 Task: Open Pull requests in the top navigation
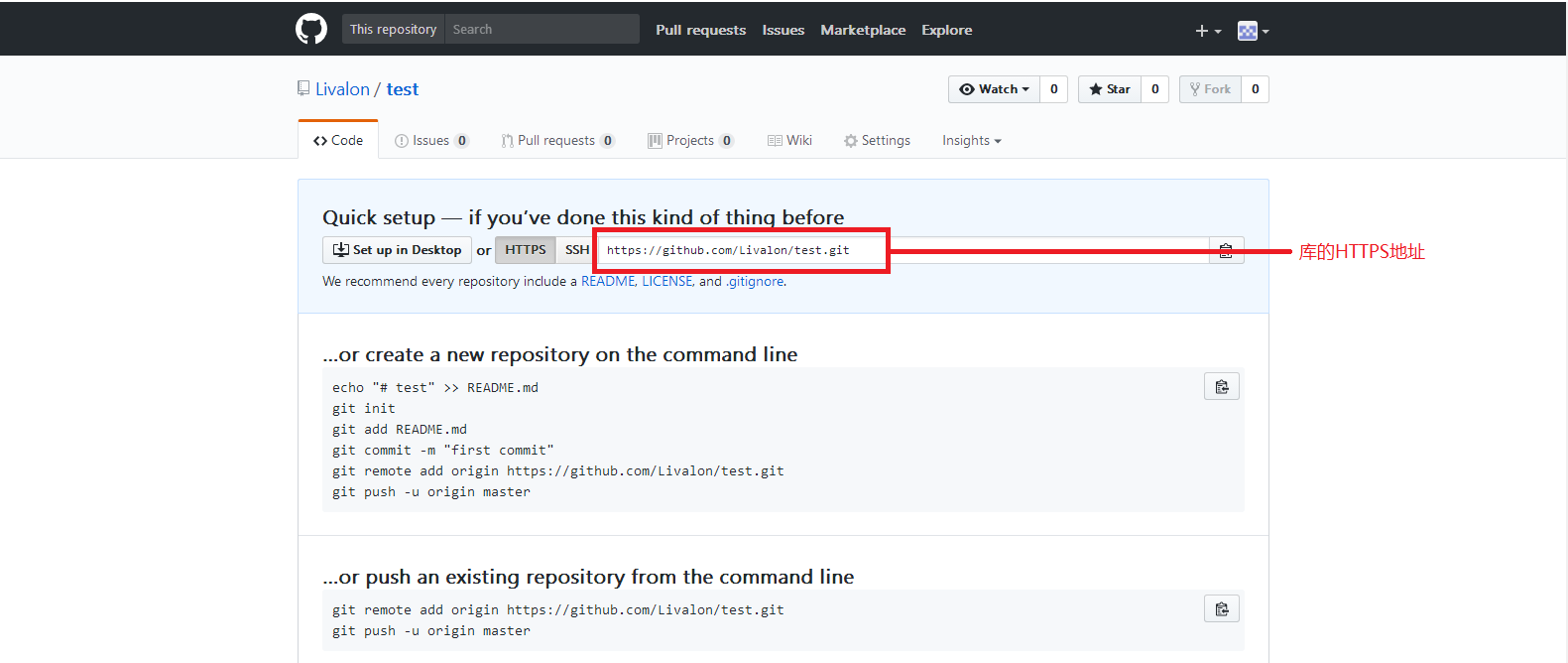pos(700,30)
